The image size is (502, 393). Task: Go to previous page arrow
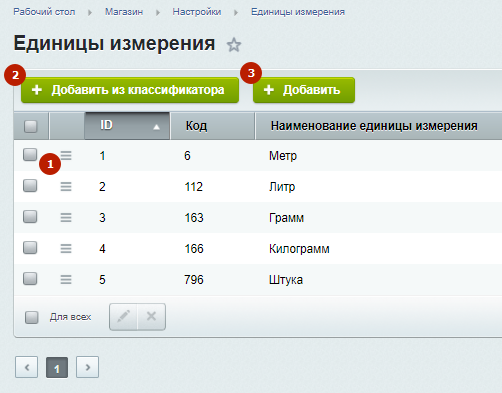26,367
